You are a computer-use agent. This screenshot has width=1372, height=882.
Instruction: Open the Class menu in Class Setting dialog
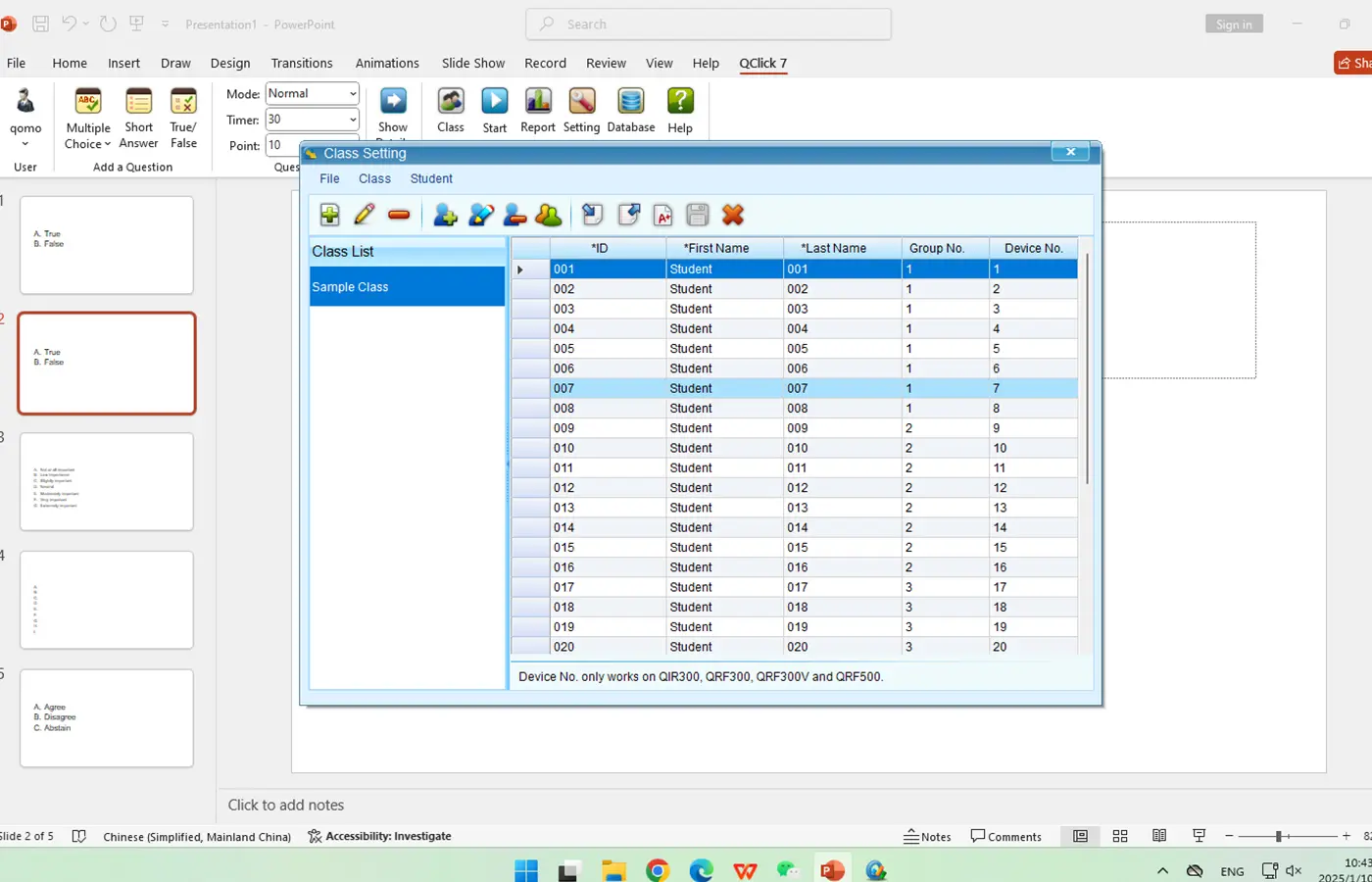[374, 178]
